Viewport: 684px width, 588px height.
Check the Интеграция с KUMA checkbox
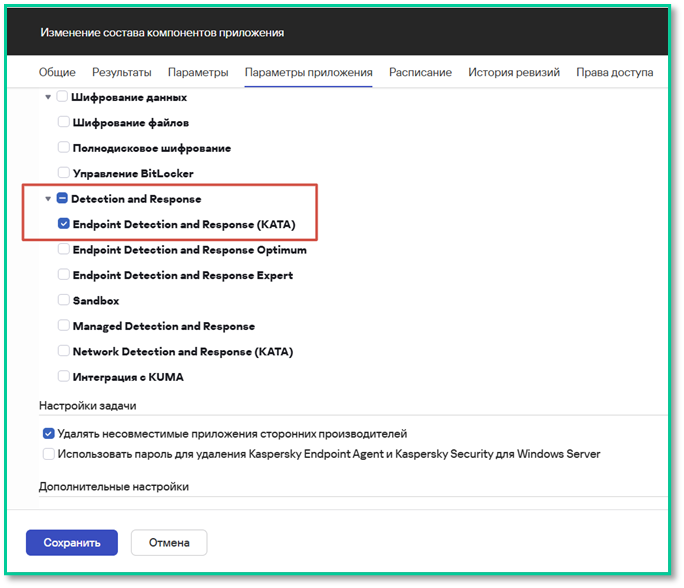coord(64,376)
